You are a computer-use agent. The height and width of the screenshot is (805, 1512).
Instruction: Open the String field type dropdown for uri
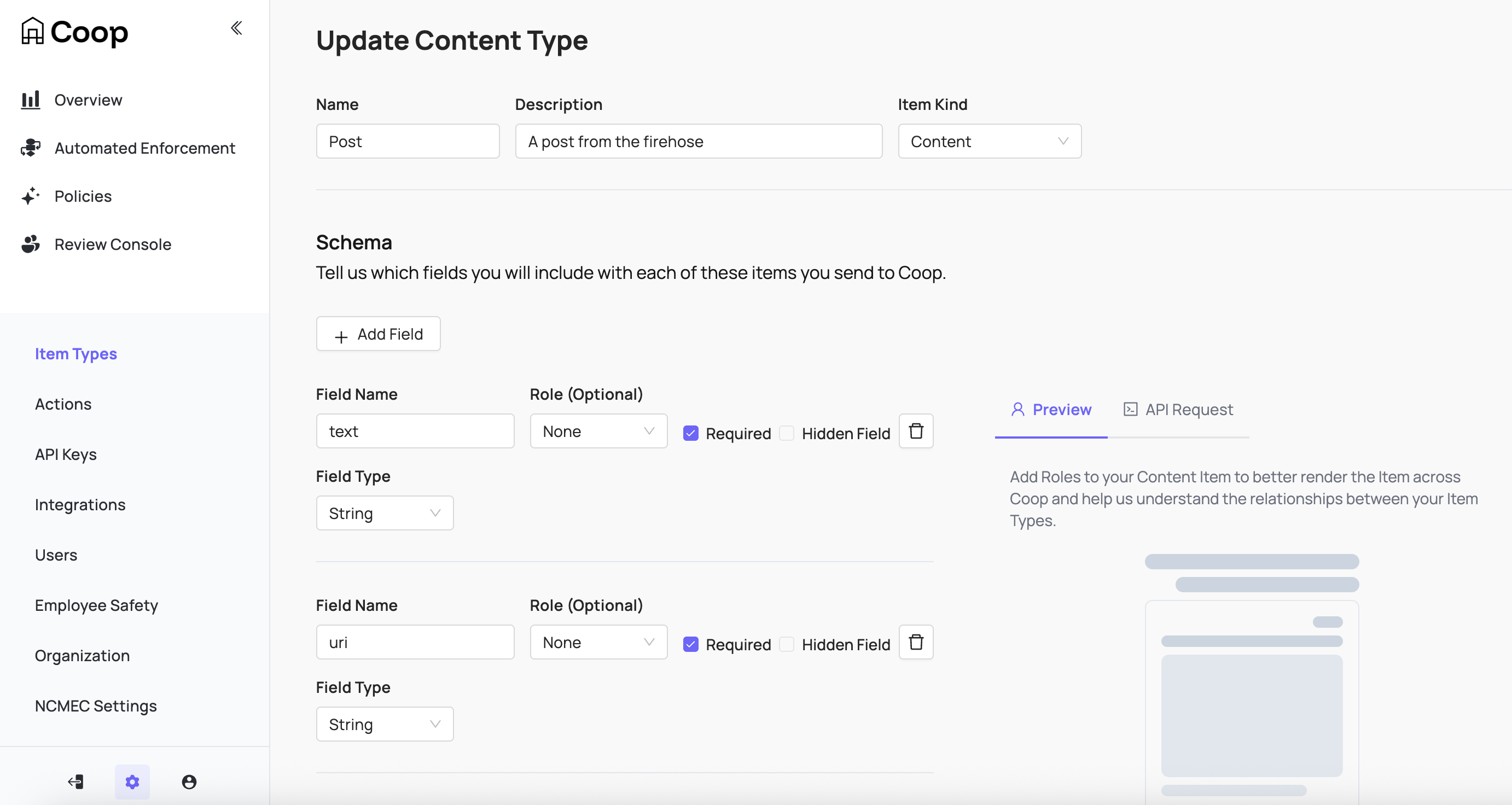(x=385, y=724)
